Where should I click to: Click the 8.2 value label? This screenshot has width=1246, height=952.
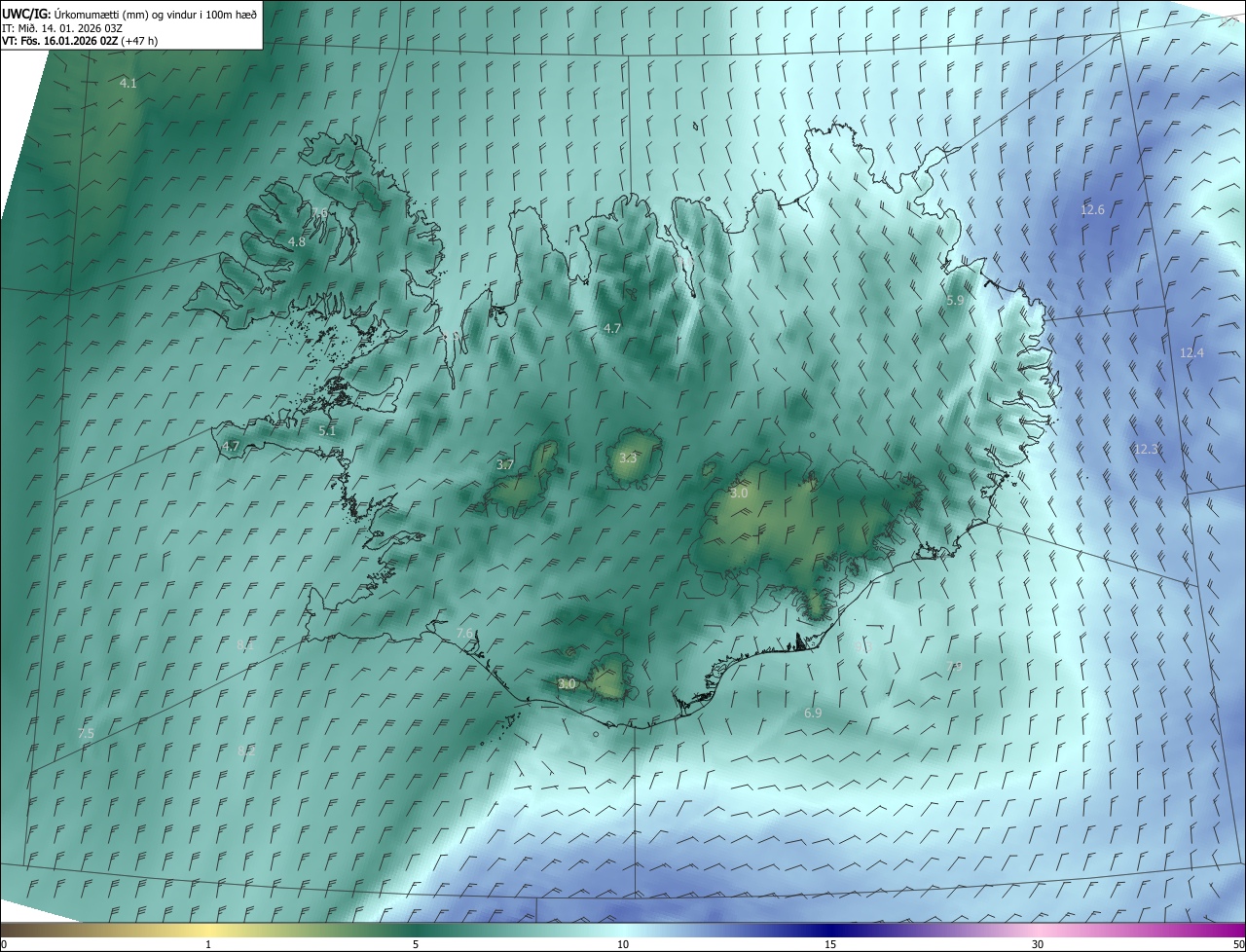point(246,751)
